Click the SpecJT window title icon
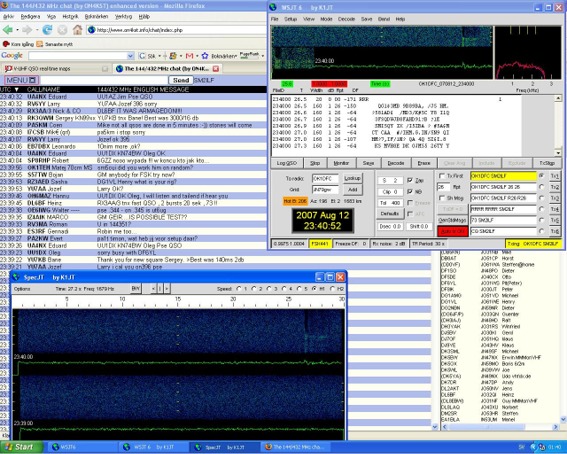 click(16, 277)
